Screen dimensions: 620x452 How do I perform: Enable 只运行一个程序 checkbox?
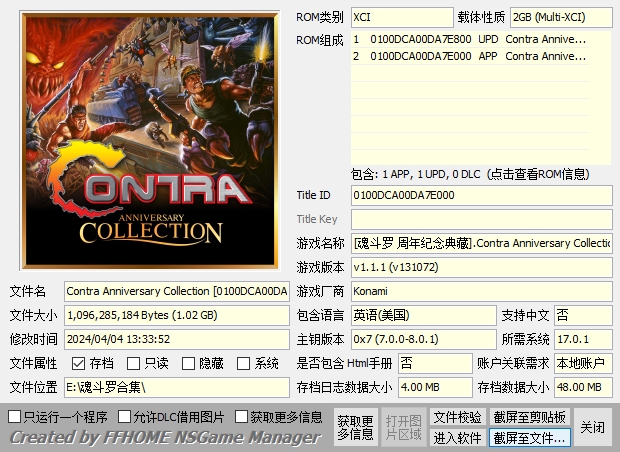14,417
